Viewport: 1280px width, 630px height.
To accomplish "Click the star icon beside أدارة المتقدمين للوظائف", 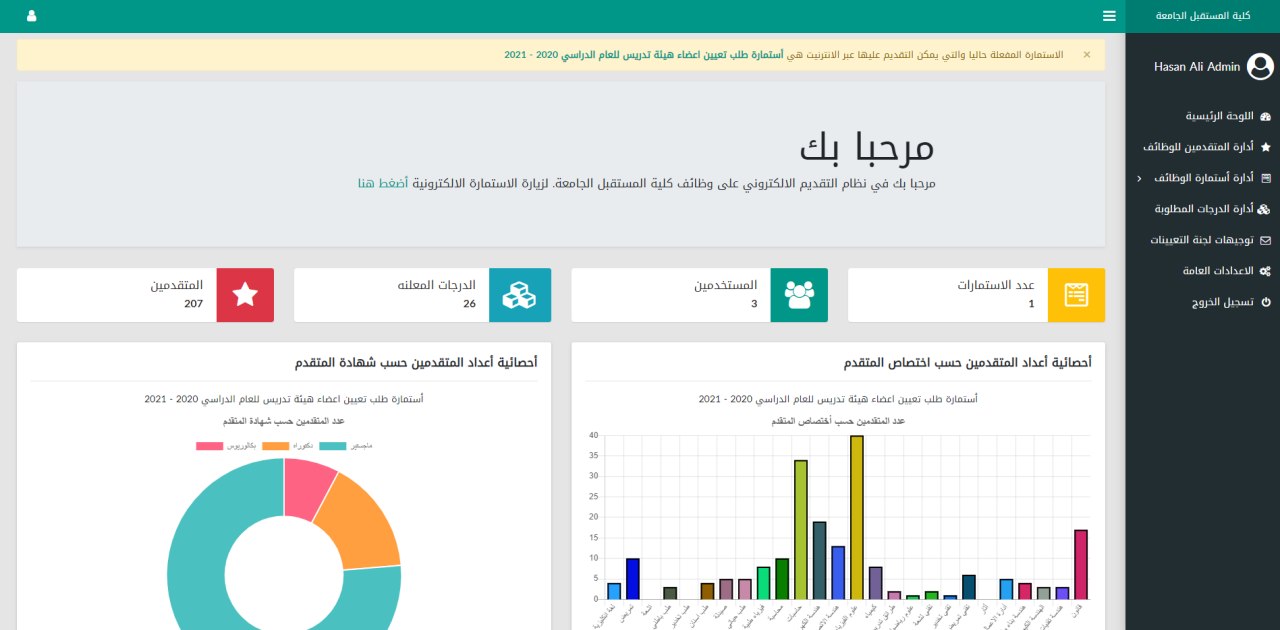I will pos(1265,147).
